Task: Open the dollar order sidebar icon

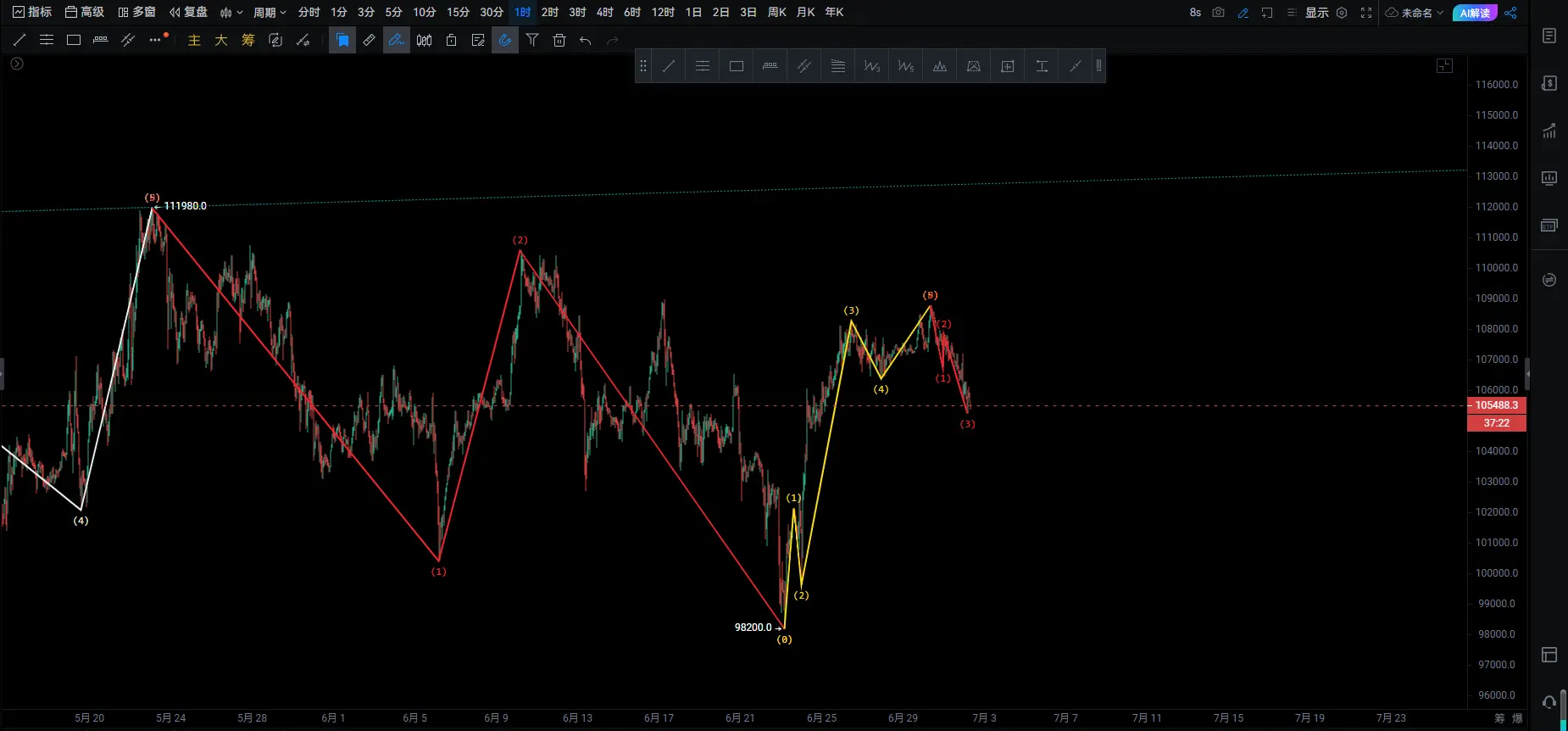Action: [1549, 83]
